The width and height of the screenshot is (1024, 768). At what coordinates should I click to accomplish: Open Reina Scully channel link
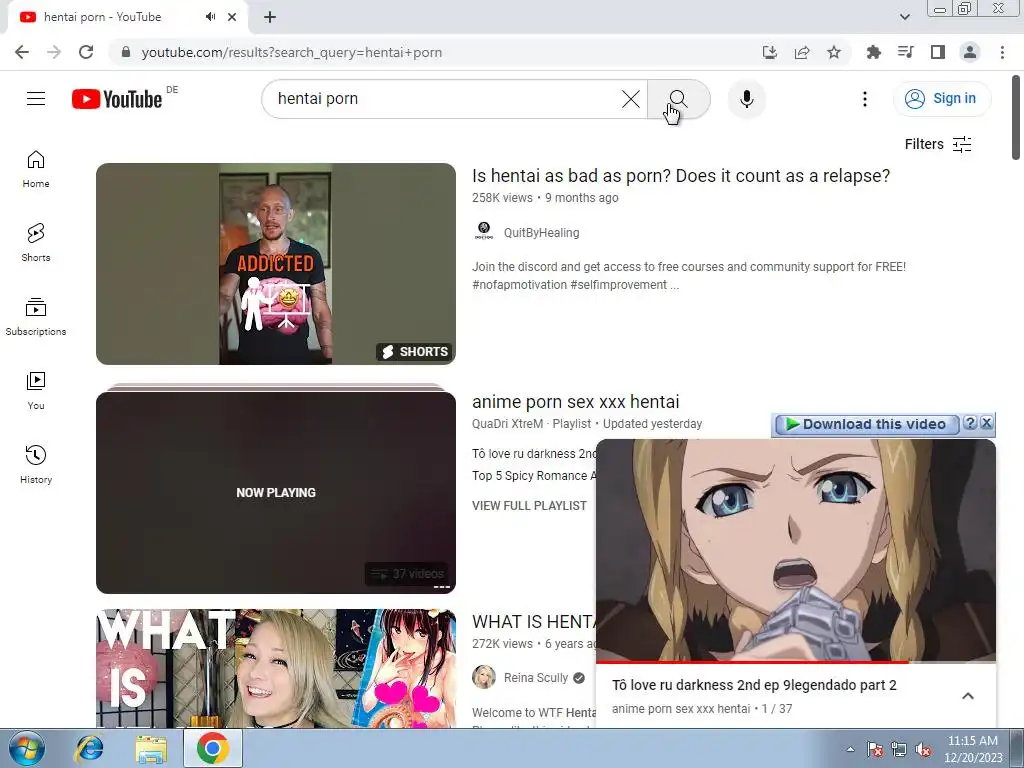(x=536, y=678)
